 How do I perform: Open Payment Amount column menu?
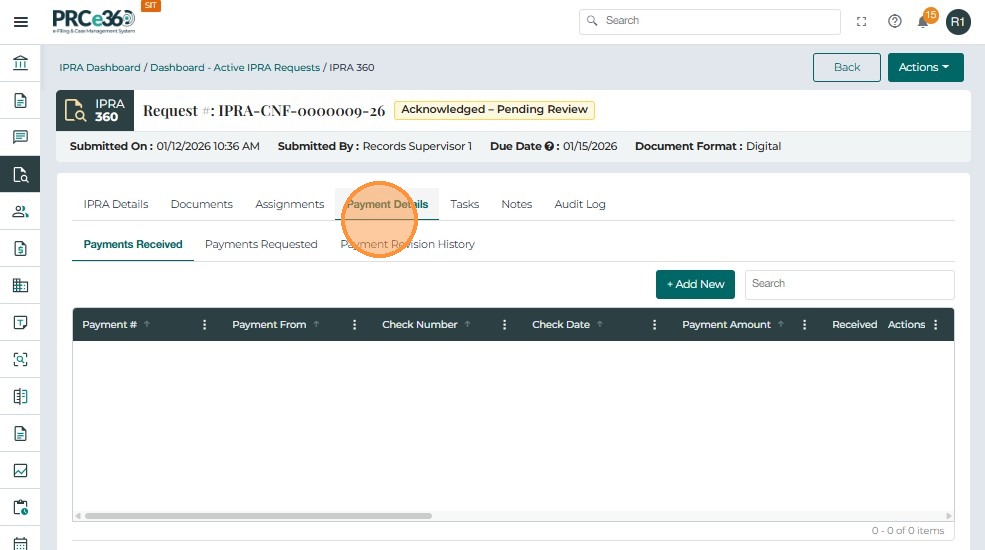pyautogui.click(x=805, y=325)
